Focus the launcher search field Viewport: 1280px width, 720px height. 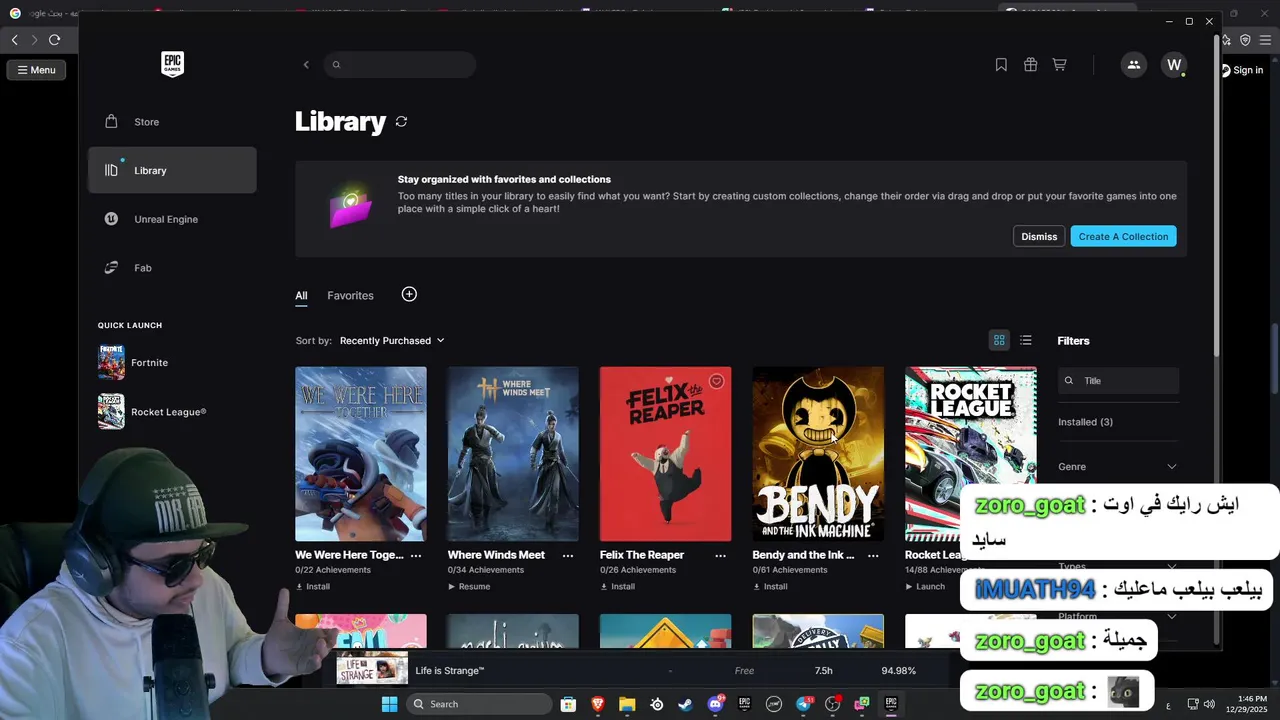400,65
